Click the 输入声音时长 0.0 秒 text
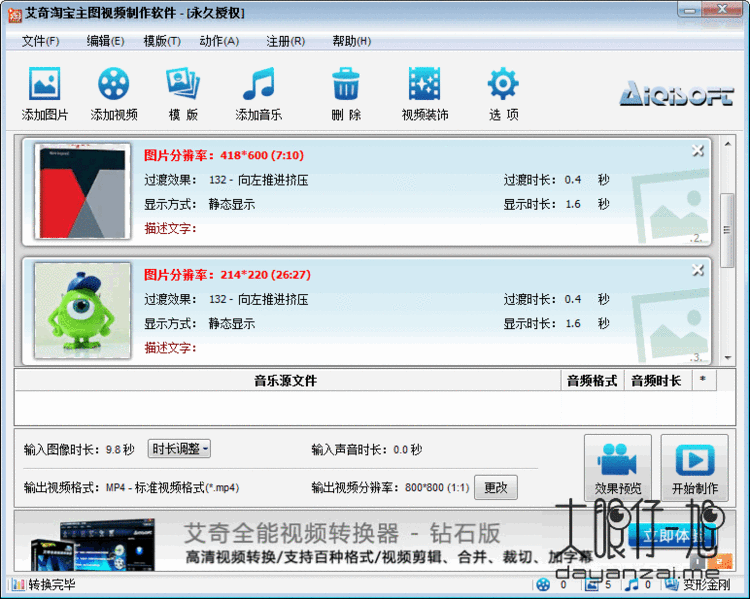This screenshot has height=599, width=750. (x=367, y=450)
